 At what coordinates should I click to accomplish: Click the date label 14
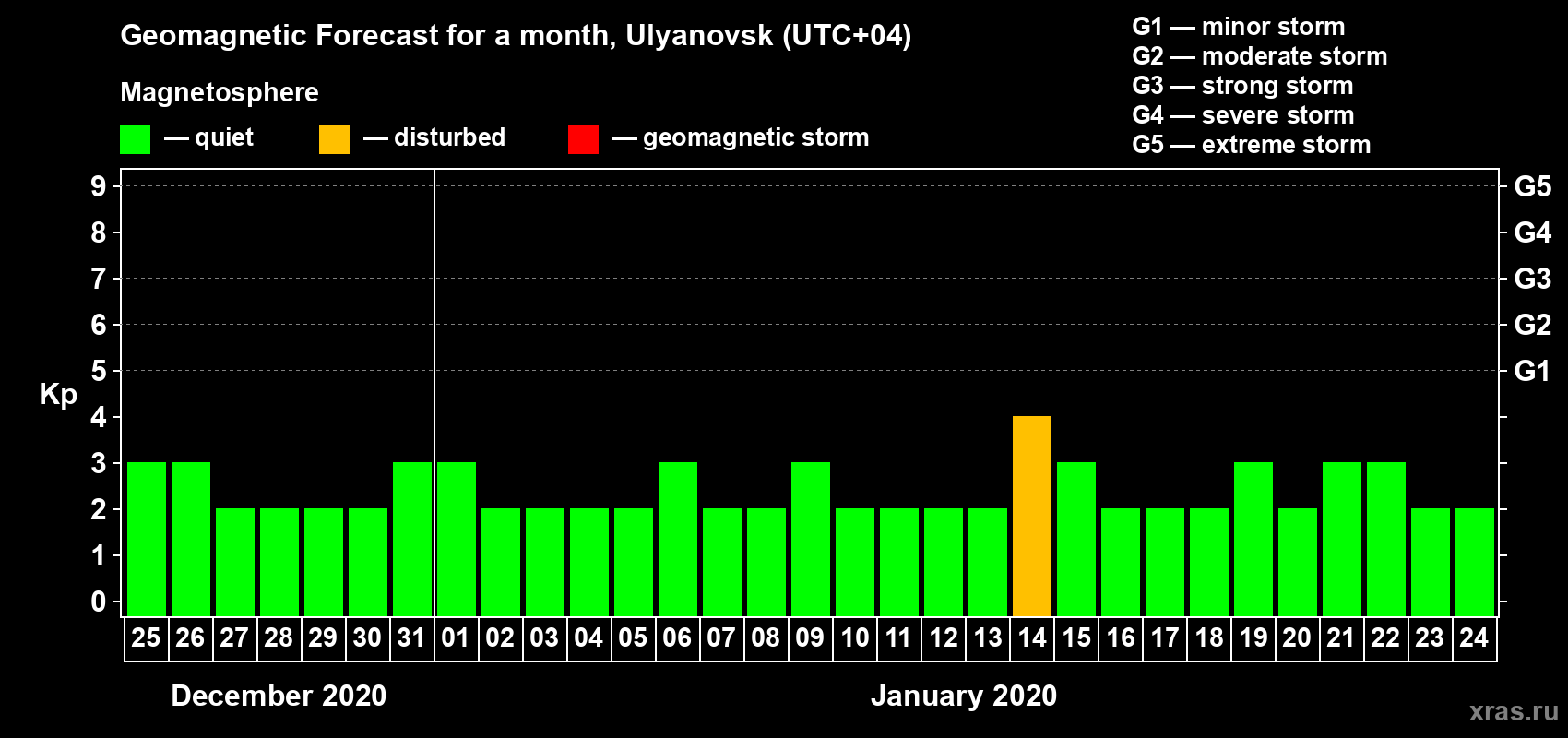[x=1032, y=637]
